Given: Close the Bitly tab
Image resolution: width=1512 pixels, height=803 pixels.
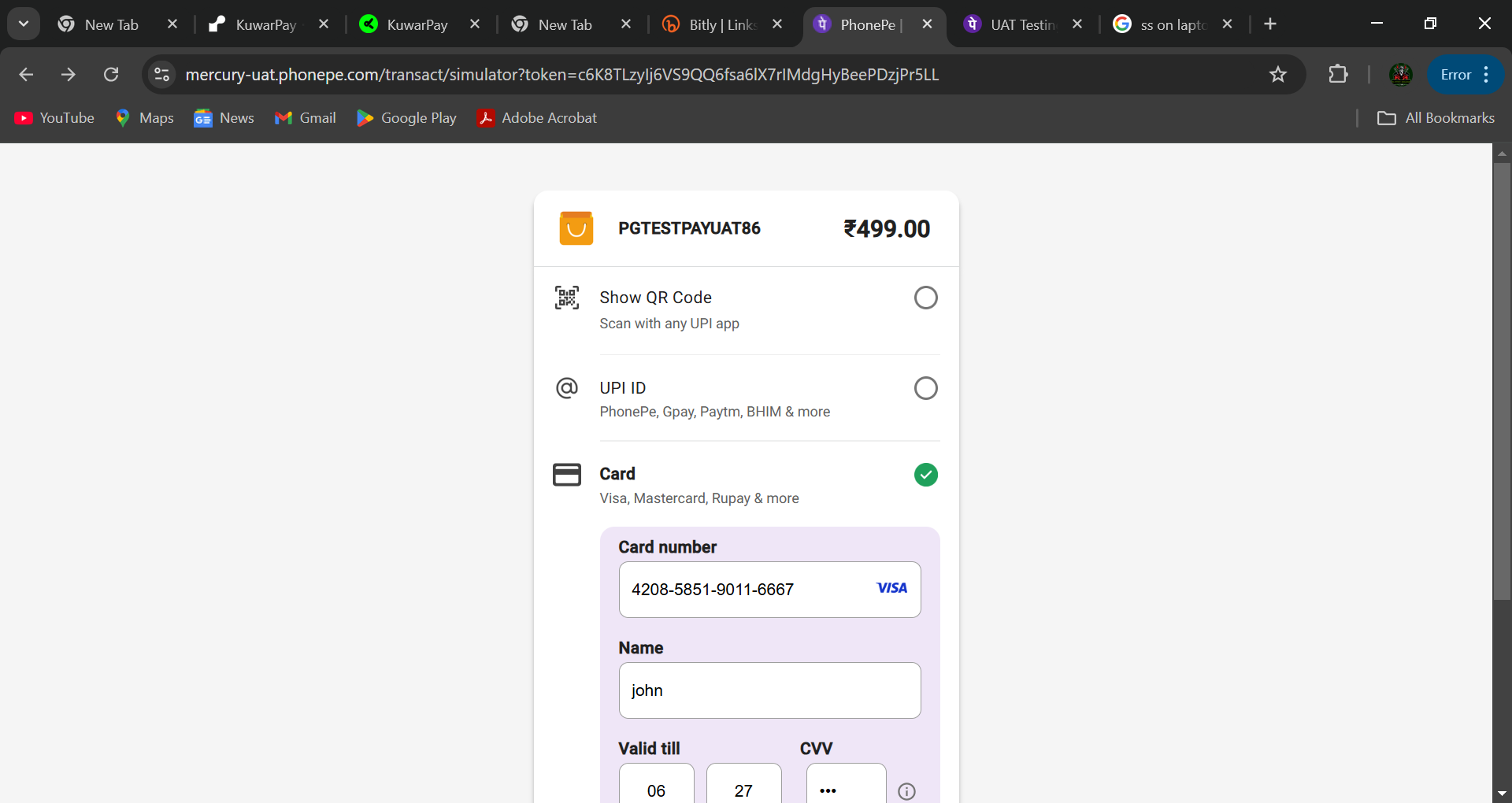Looking at the screenshot, I should coord(777,24).
